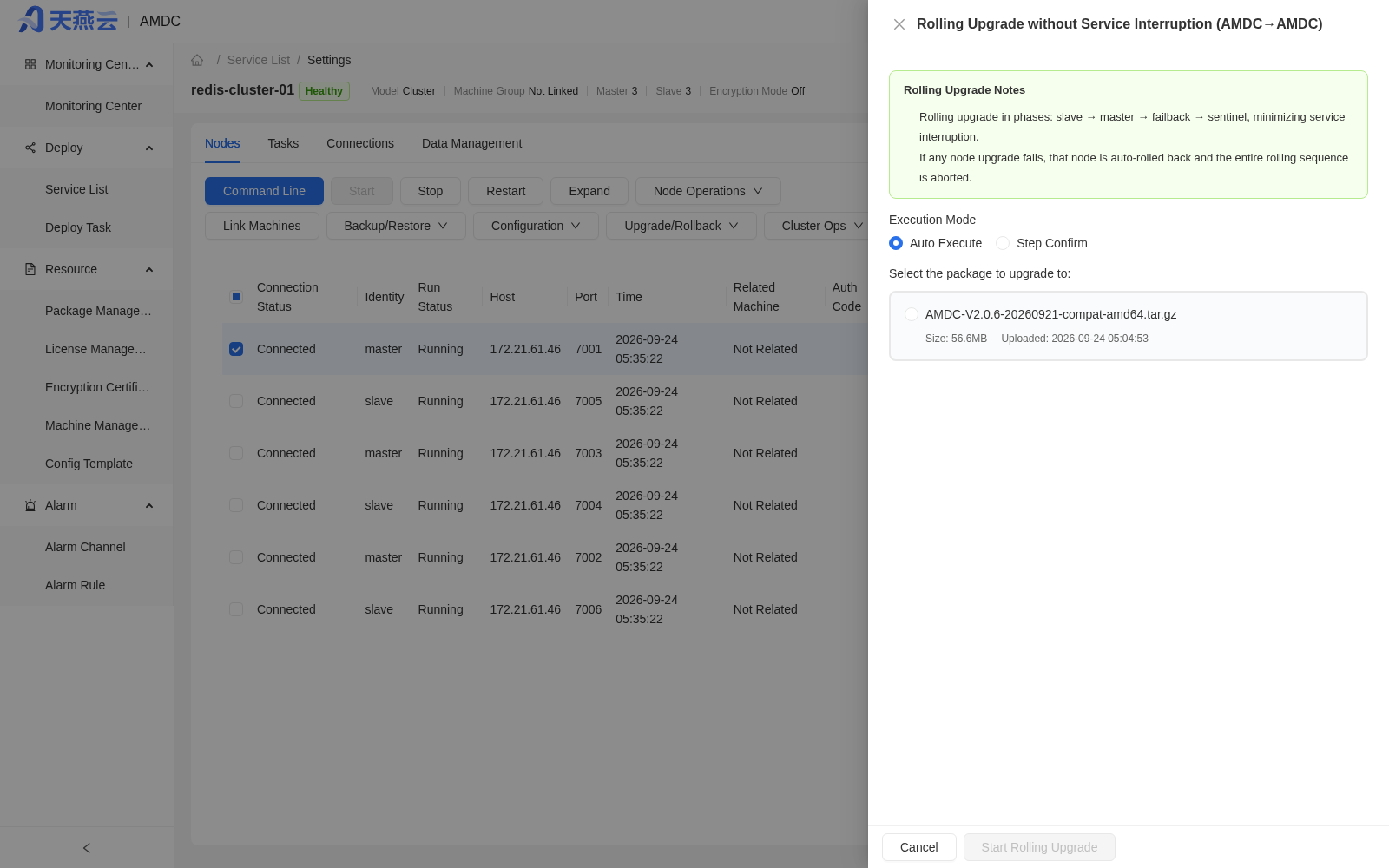1389x868 pixels.
Task: Click the Cancel button
Action: click(x=919, y=847)
